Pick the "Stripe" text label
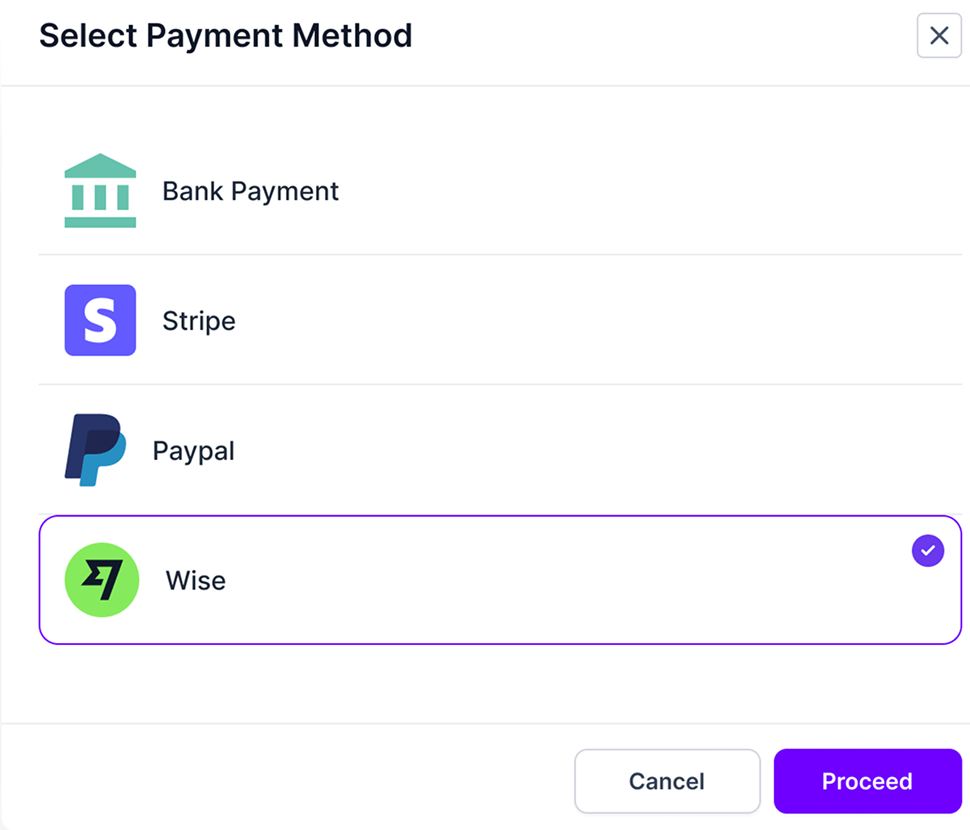The height and width of the screenshot is (830, 970). (199, 321)
